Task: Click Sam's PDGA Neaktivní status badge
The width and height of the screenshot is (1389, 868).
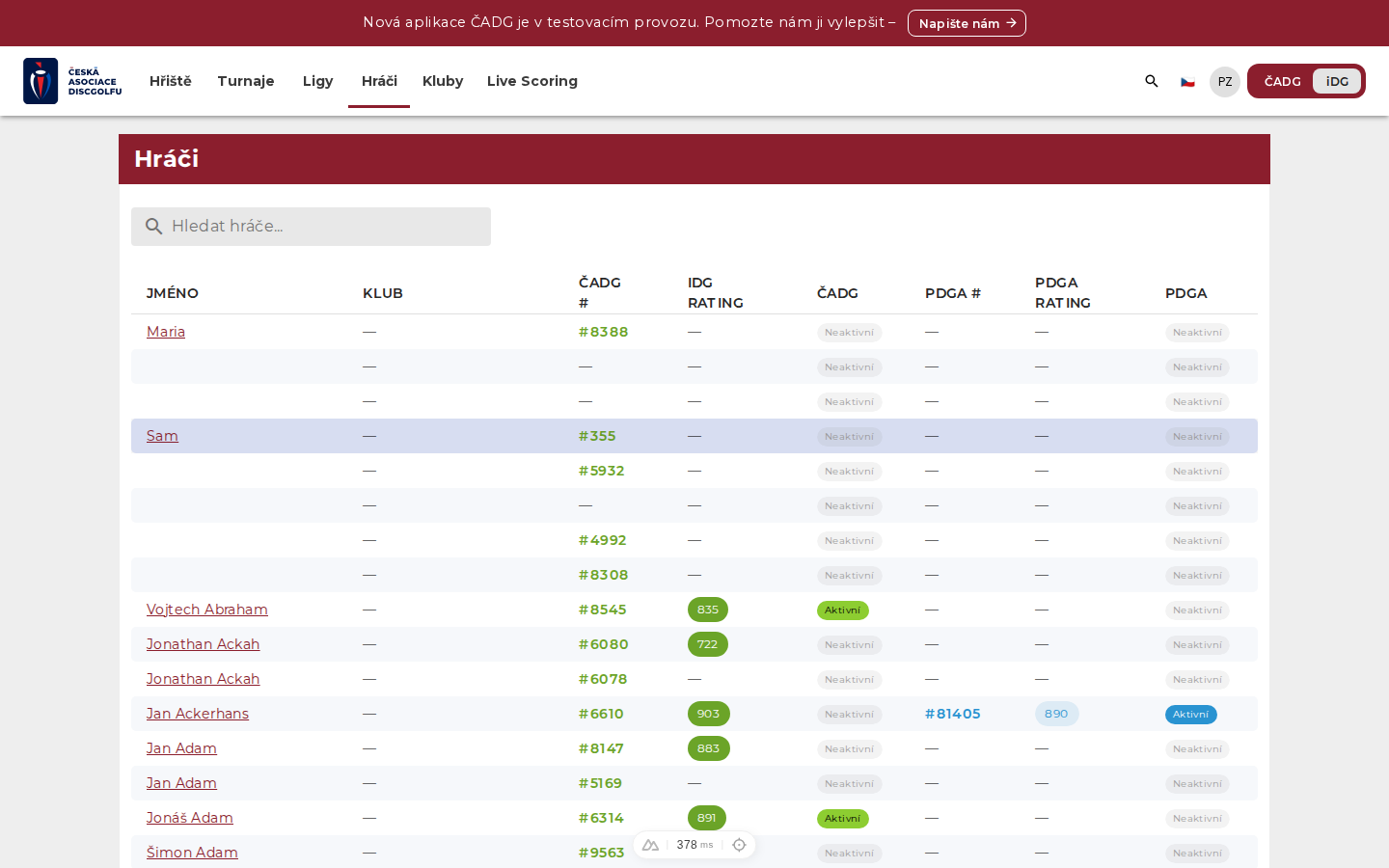Action: [x=1197, y=437]
